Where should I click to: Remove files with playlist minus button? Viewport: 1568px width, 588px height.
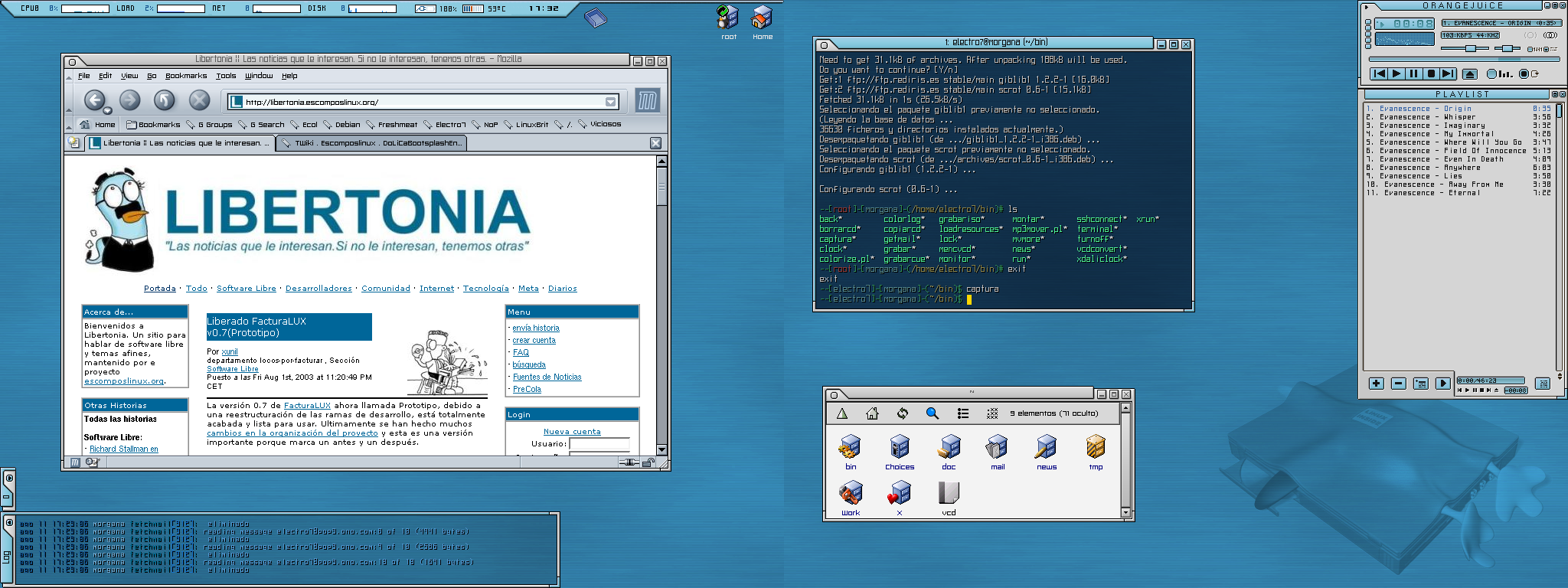click(x=1398, y=383)
